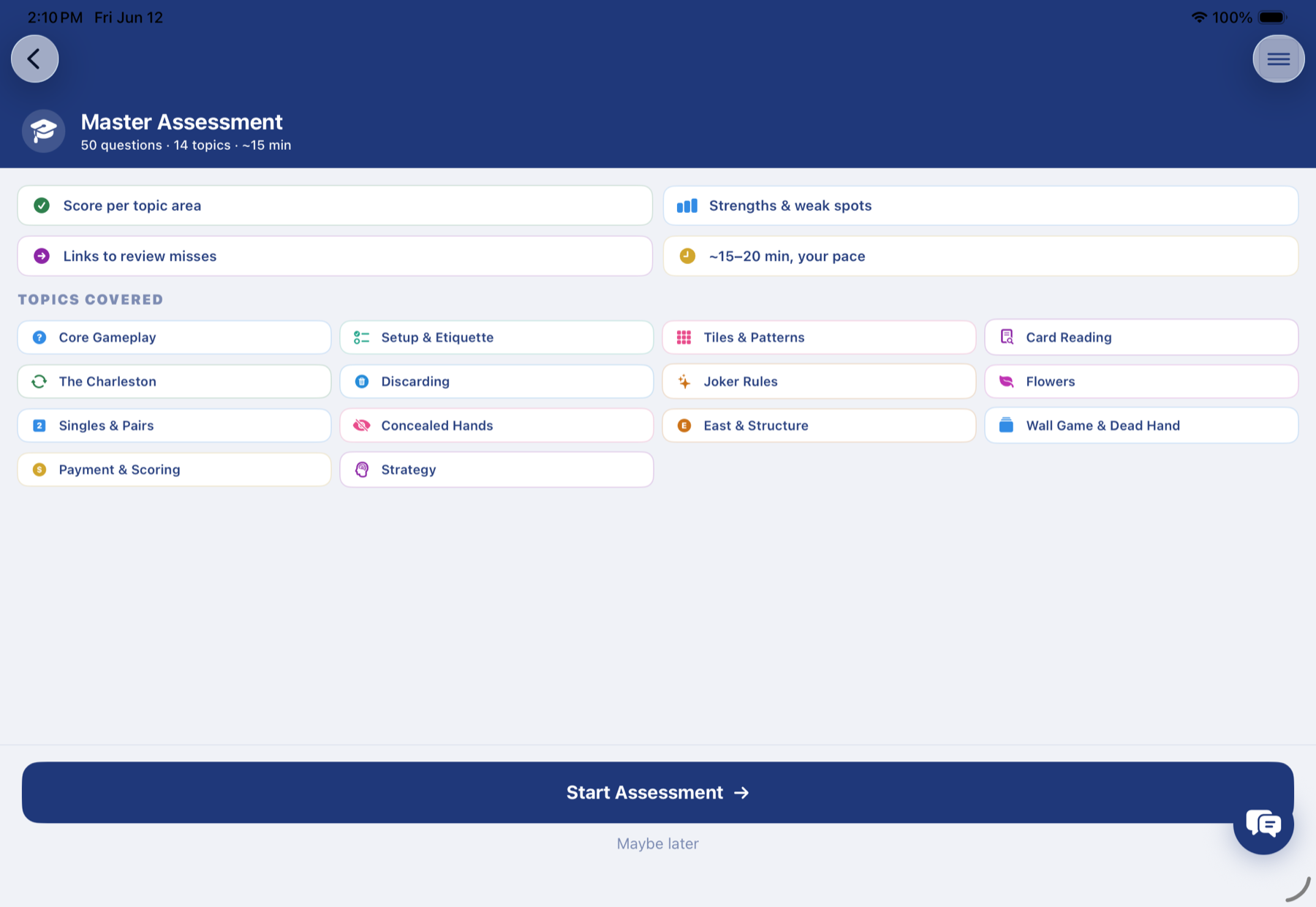This screenshot has width=1316, height=907.
Task: Choose Wall Game & Dead Hand topic
Action: (x=1141, y=426)
